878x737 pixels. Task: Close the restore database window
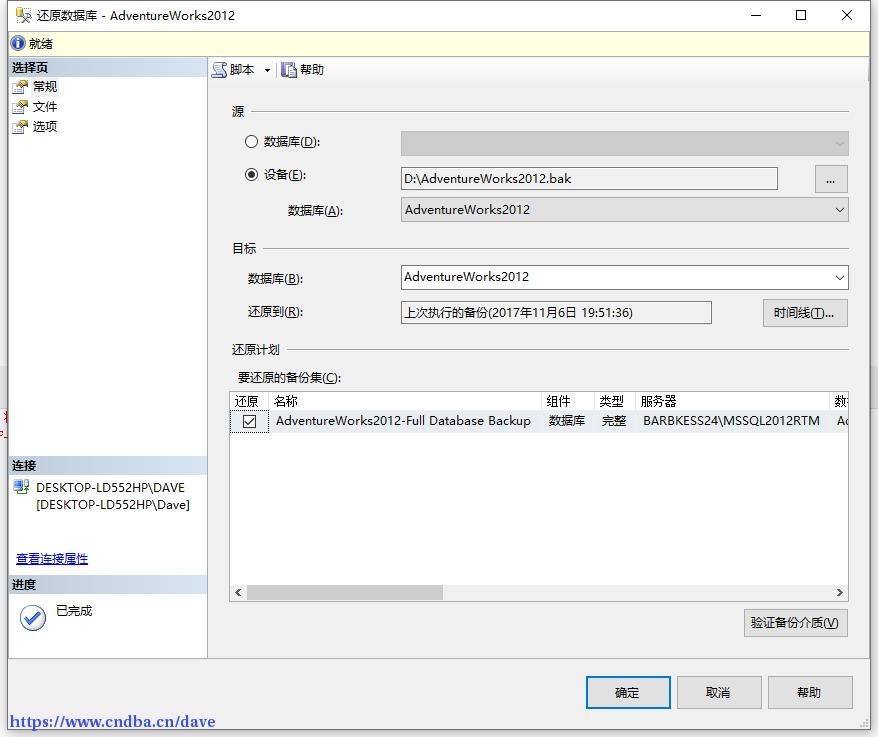pyautogui.click(x=847, y=16)
